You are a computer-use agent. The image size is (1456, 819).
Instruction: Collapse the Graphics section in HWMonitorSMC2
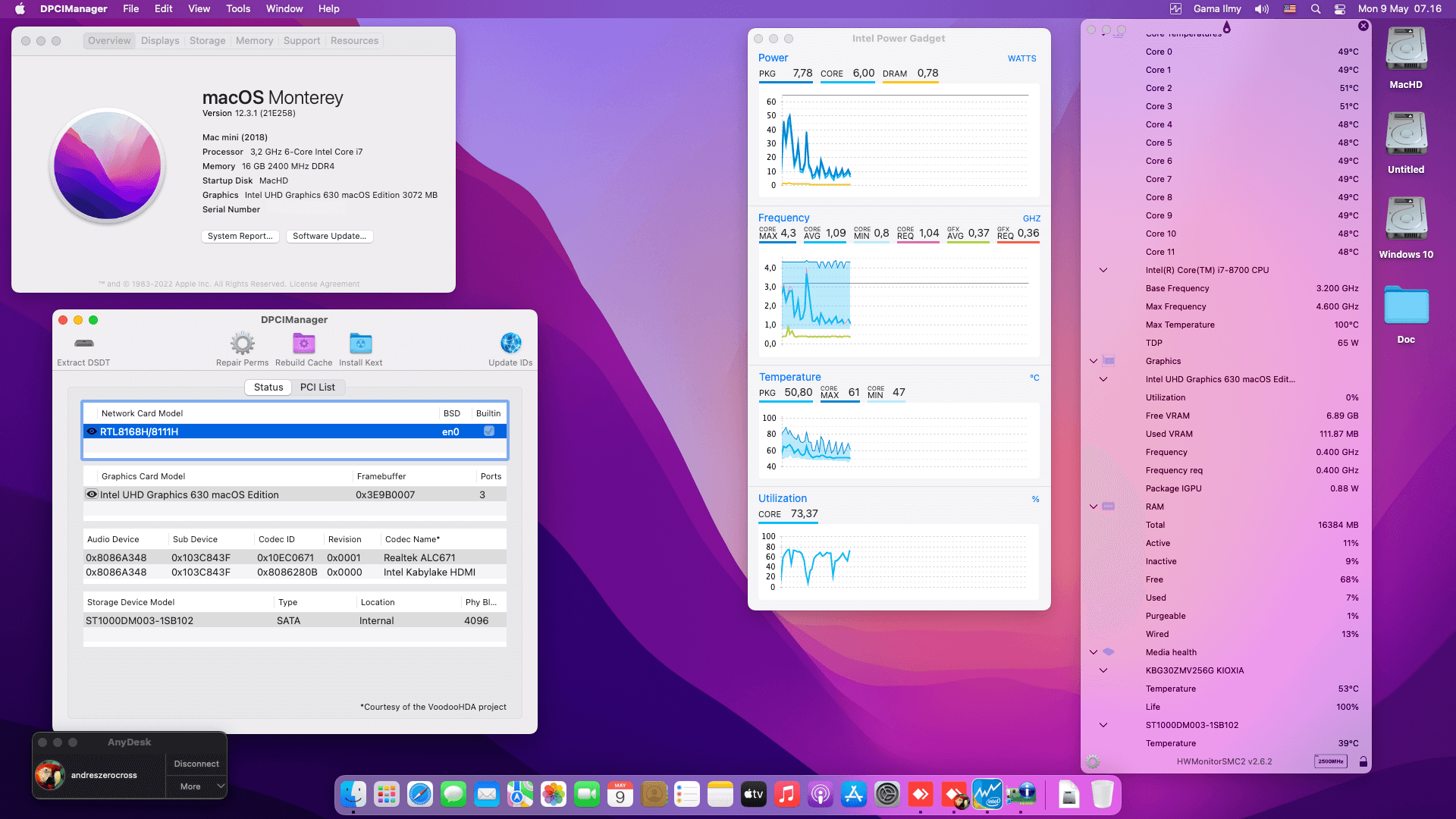1094,361
